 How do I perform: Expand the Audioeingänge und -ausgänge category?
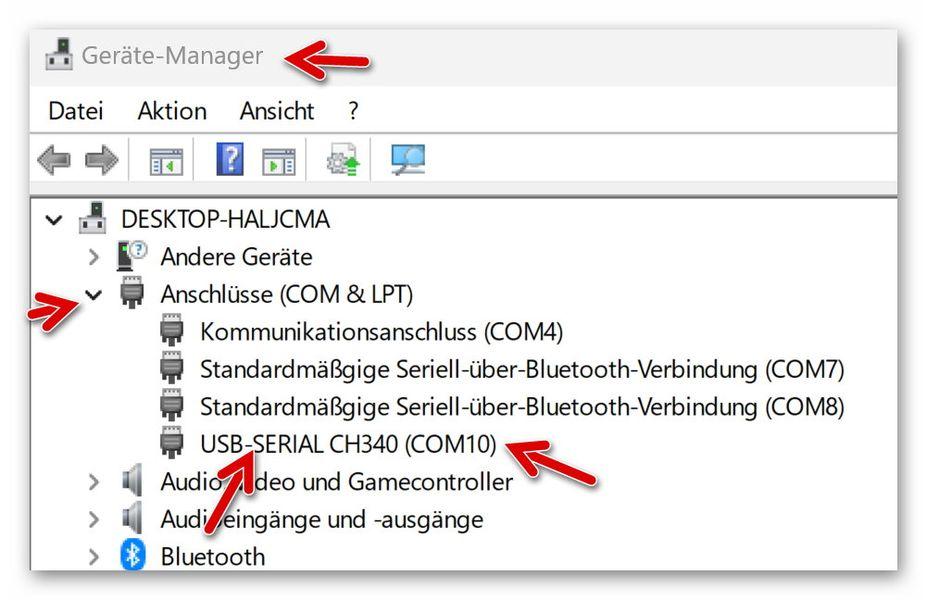click(94, 519)
